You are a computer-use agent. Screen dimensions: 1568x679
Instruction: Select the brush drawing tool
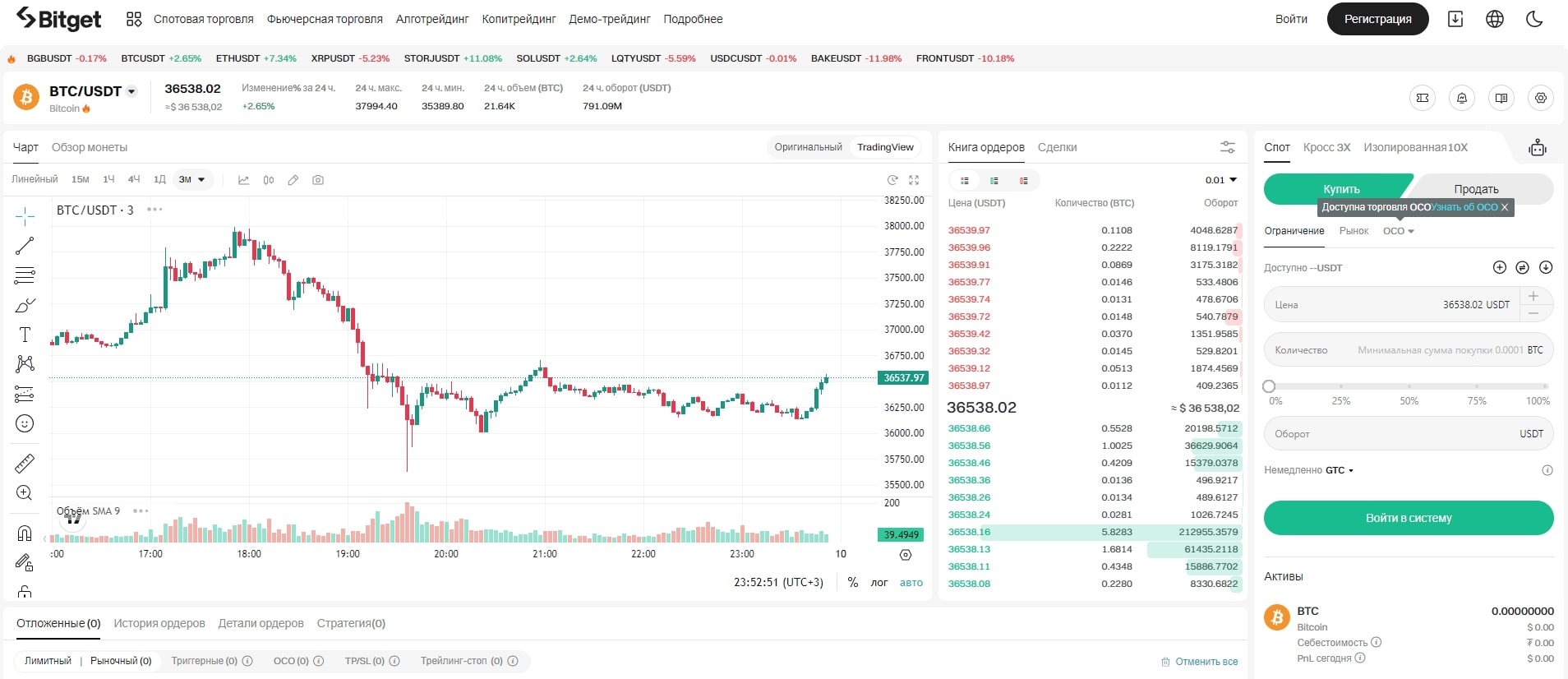point(25,305)
